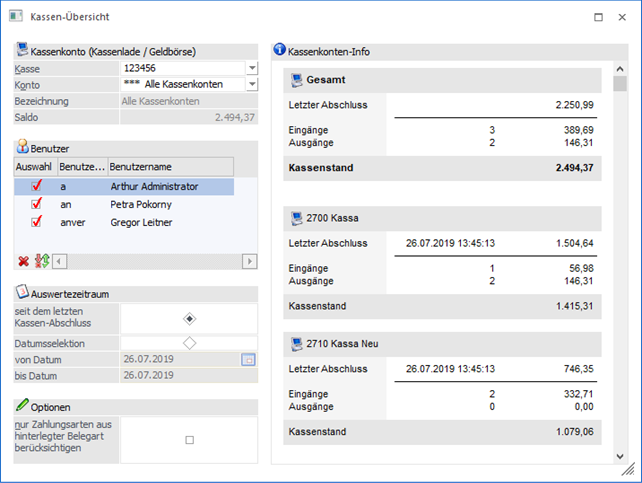Open the Kasse dropdown list
Viewport: 642px width, 483px height.
tap(251, 68)
